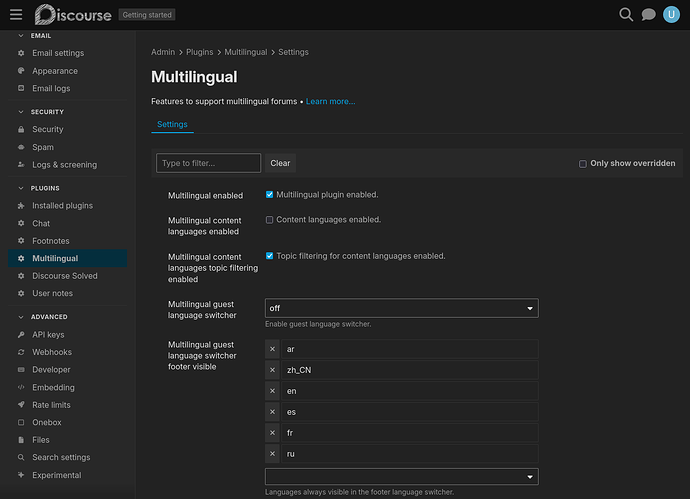
Task: Click the icon beside Experimental
Action: (21, 475)
